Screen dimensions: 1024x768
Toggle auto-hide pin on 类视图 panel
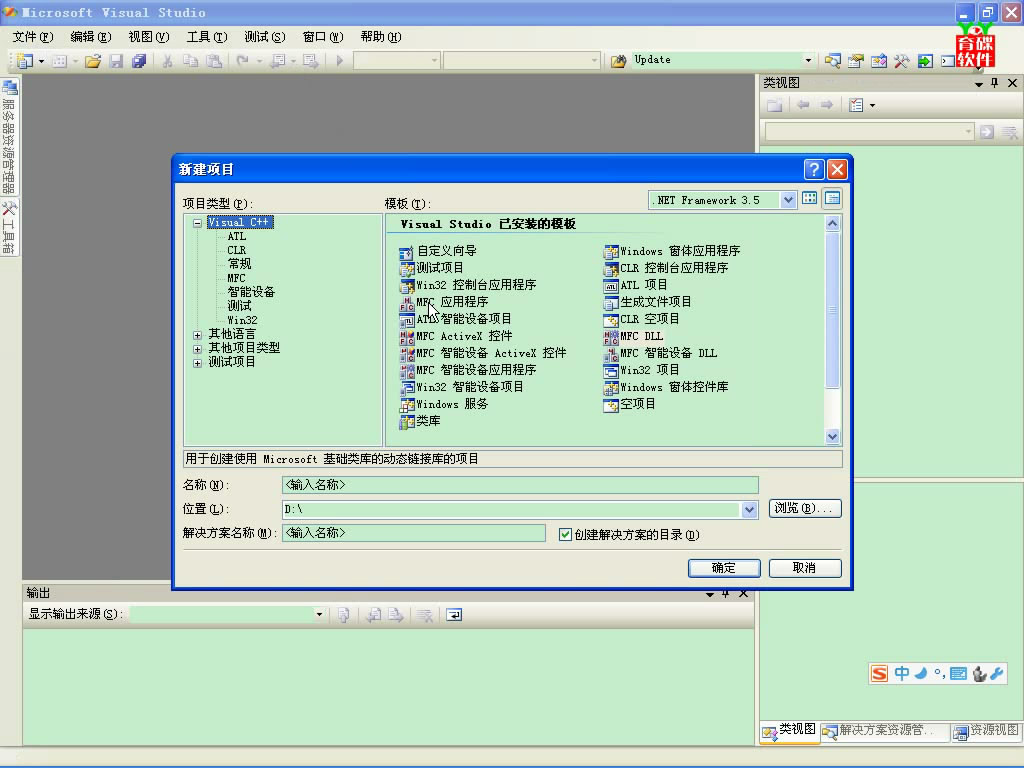coord(995,83)
